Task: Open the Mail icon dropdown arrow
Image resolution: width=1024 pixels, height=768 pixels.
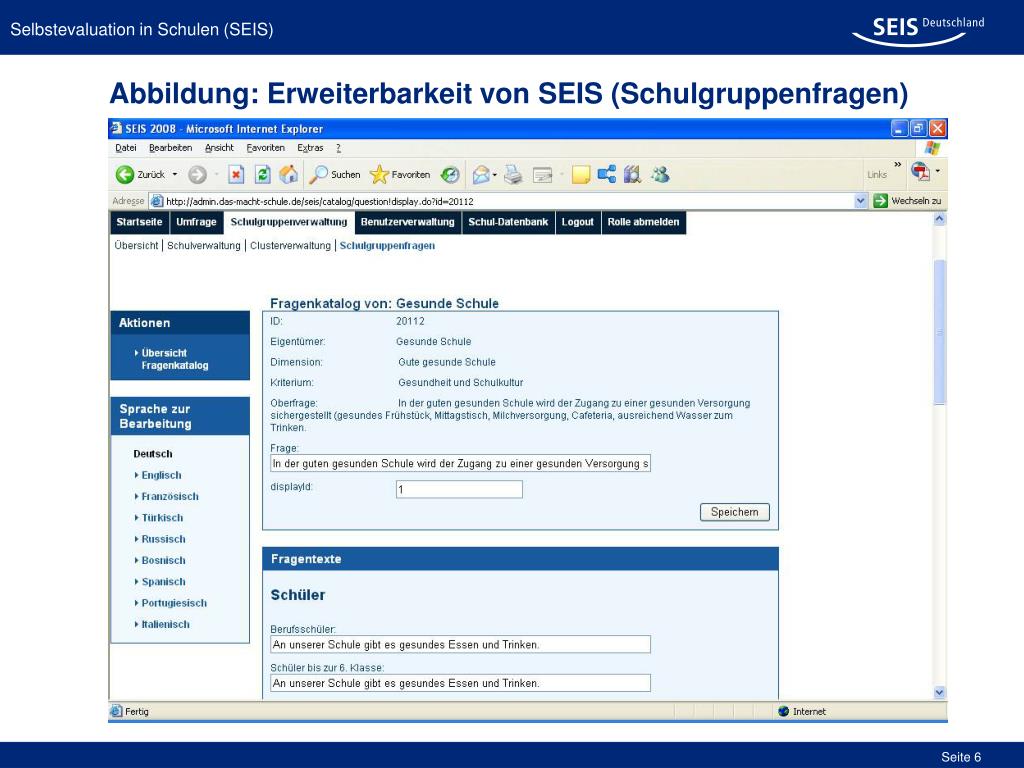Action: pos(494,174)
